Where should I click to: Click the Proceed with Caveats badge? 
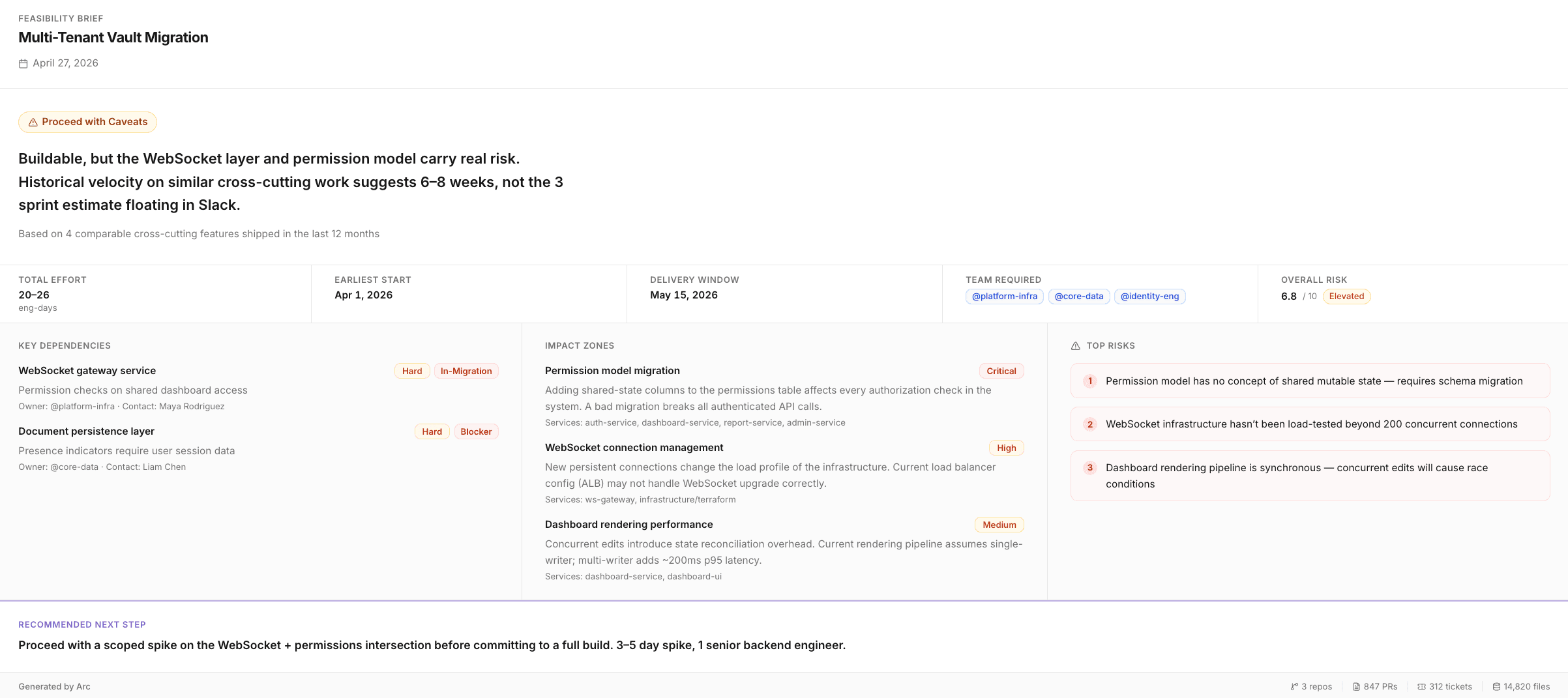point(87,122)
